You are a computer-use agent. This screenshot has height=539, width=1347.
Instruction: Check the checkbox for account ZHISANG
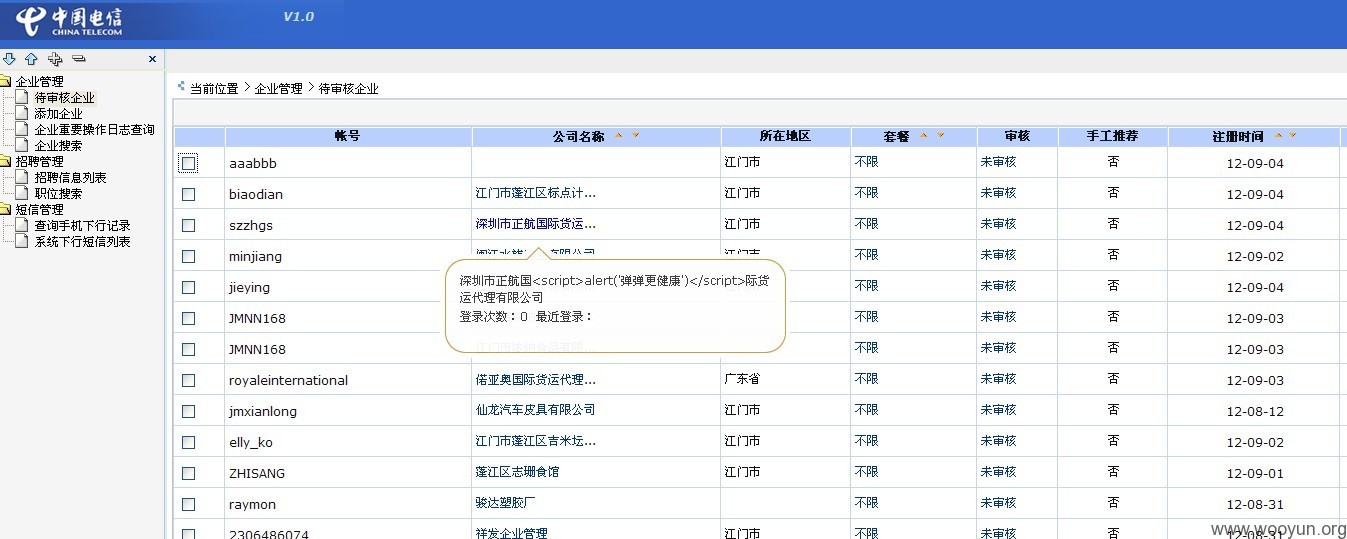point(188,473)
